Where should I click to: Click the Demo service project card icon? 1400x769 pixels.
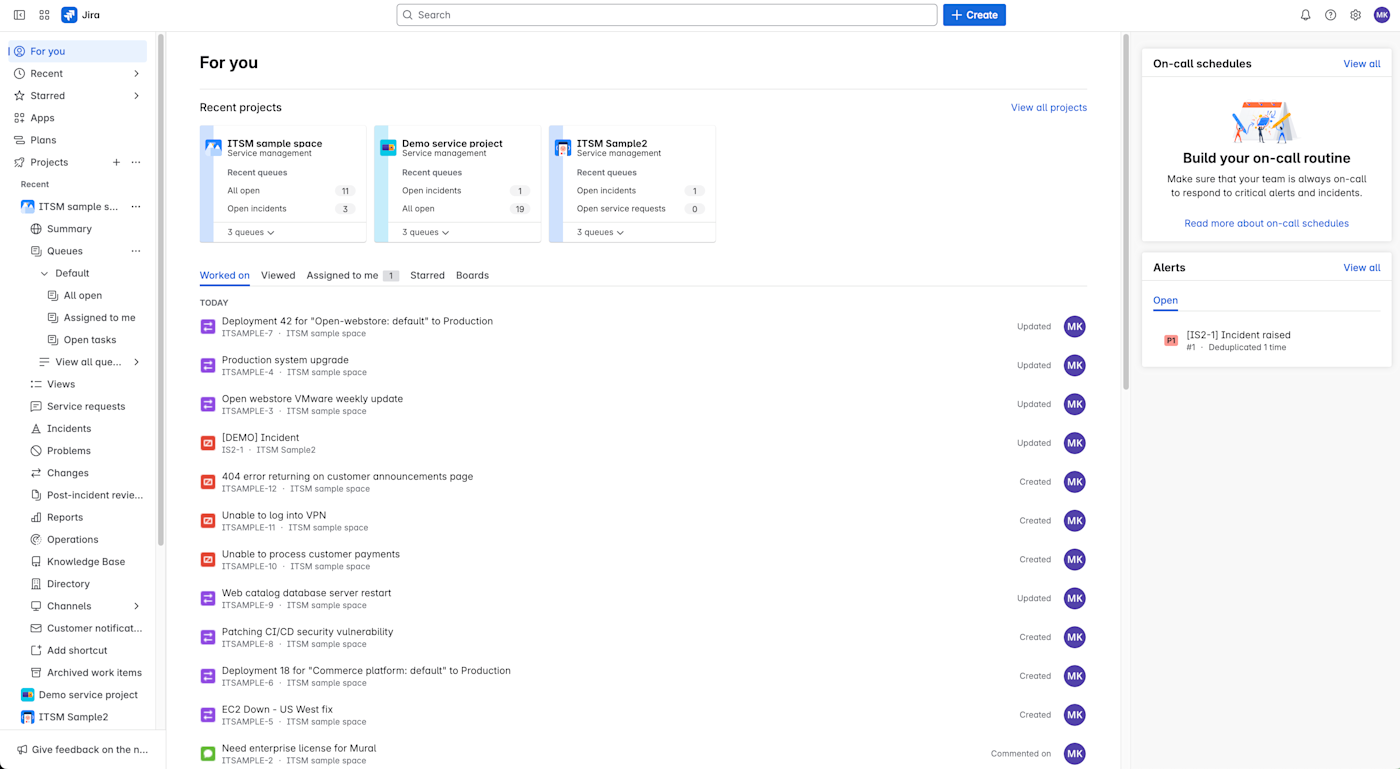coord(388,147)
